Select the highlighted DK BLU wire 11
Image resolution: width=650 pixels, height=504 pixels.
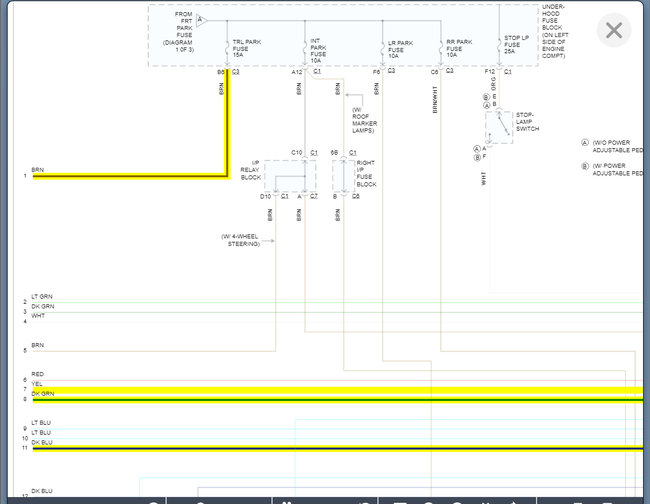coord(338,448)
